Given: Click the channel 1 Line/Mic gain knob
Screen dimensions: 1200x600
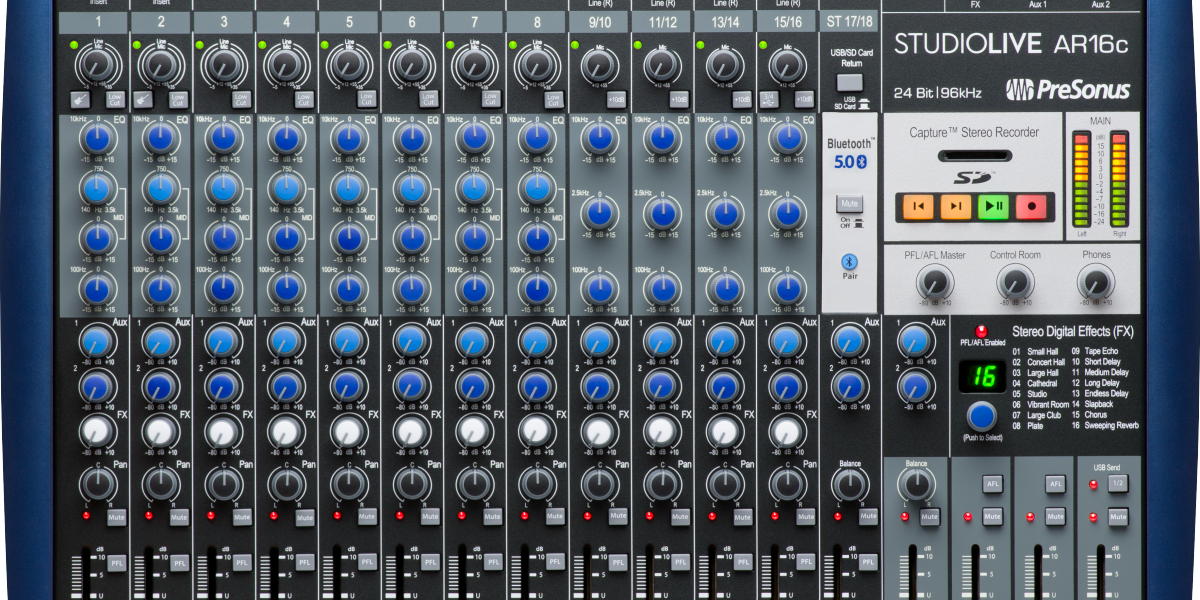Looking at the screenshot, I should [x=97, y=65].
